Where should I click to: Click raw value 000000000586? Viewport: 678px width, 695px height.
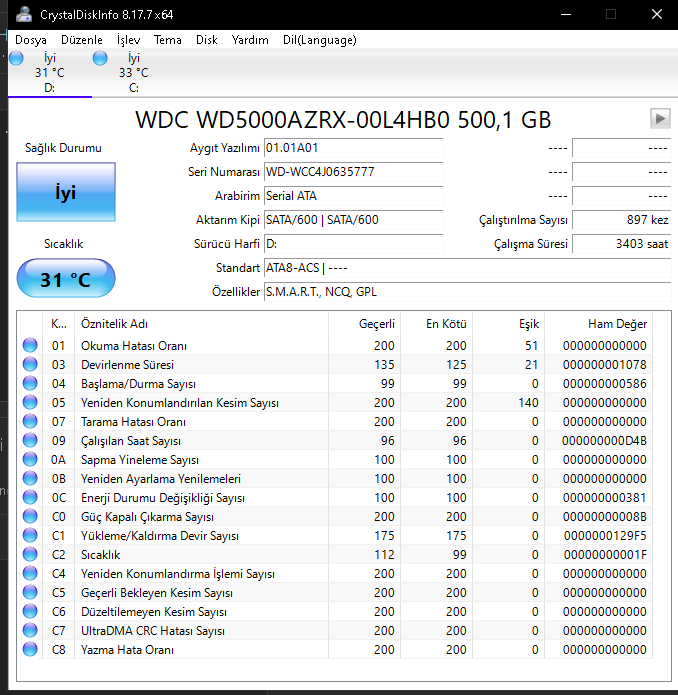pos(604,384)
